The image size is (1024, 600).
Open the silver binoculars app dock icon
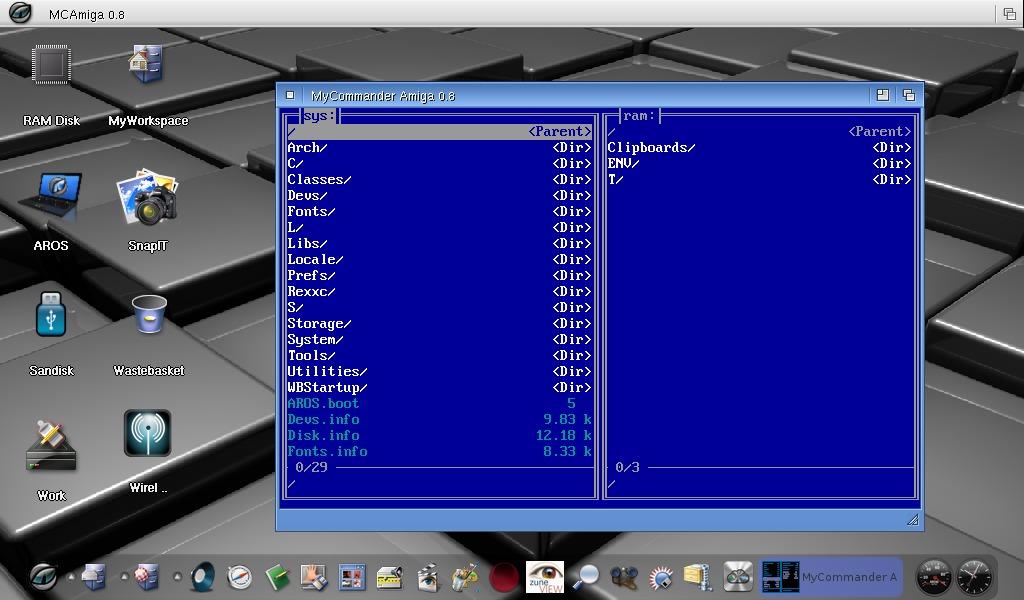(x=738, y=577)
